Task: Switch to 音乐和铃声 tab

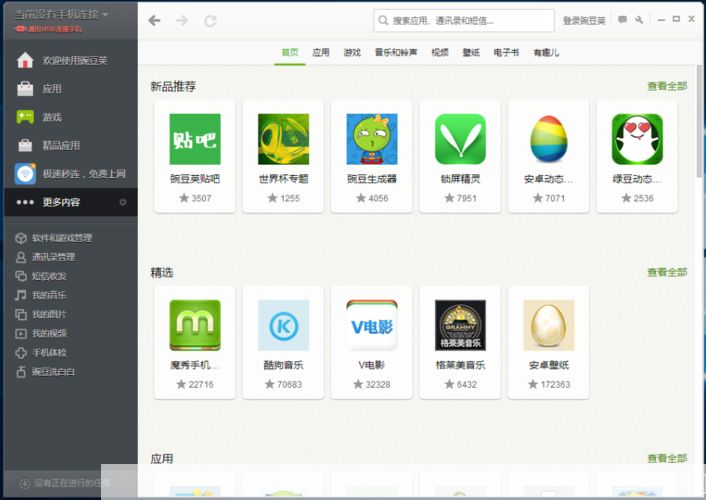Action: point(396,53)
